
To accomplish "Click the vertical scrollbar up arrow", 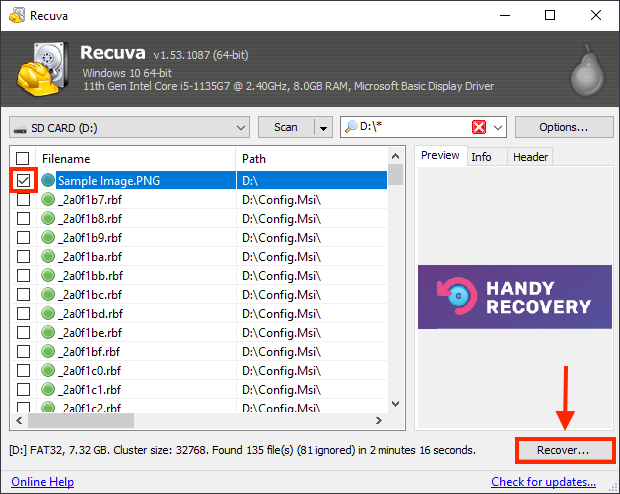I will (395, 156).
